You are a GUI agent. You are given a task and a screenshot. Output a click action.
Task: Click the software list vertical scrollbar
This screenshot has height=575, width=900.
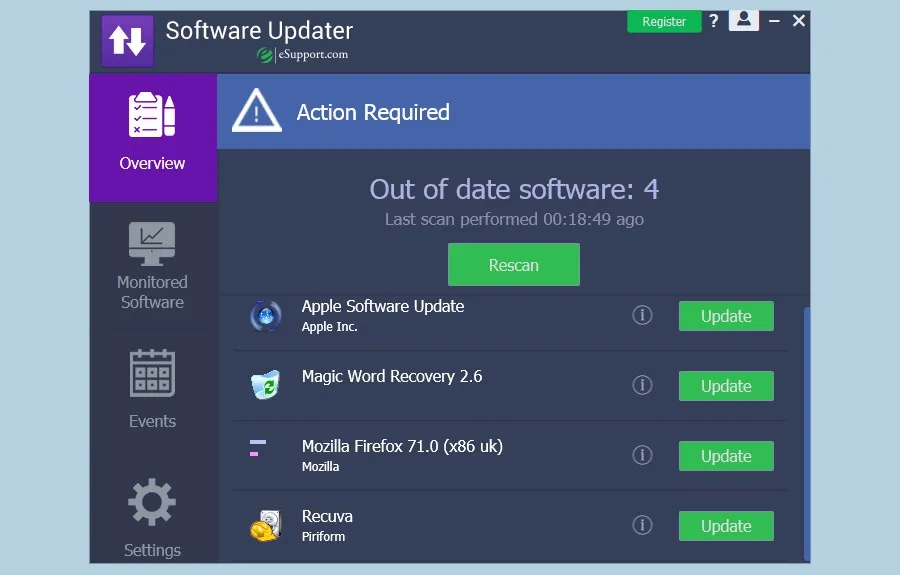click(x=807, y=434)
